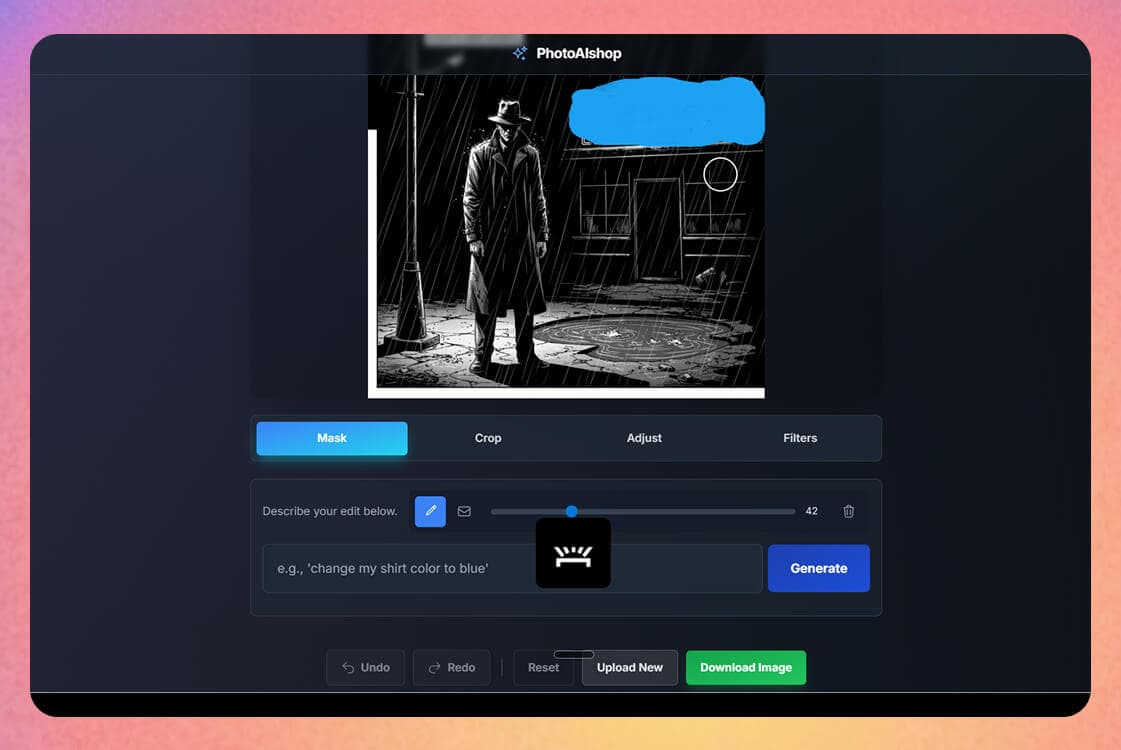The width and height of the screenshot is (1121, 750).
Task: Open the Filters tab
Action: click(x=800, y=438)
